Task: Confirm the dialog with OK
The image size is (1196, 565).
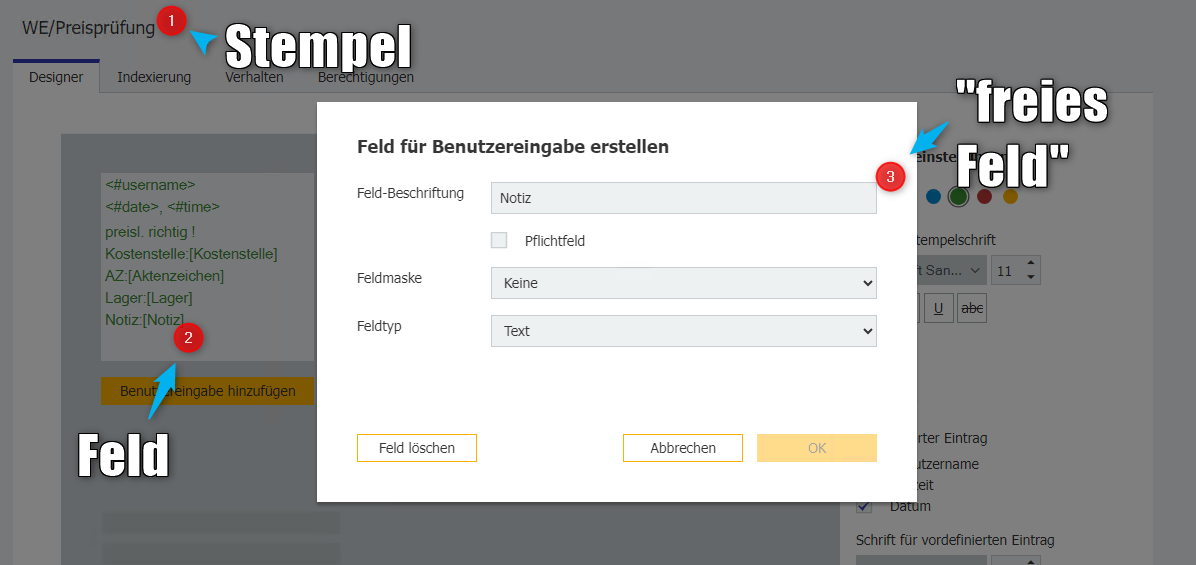Action: point(817,448)
